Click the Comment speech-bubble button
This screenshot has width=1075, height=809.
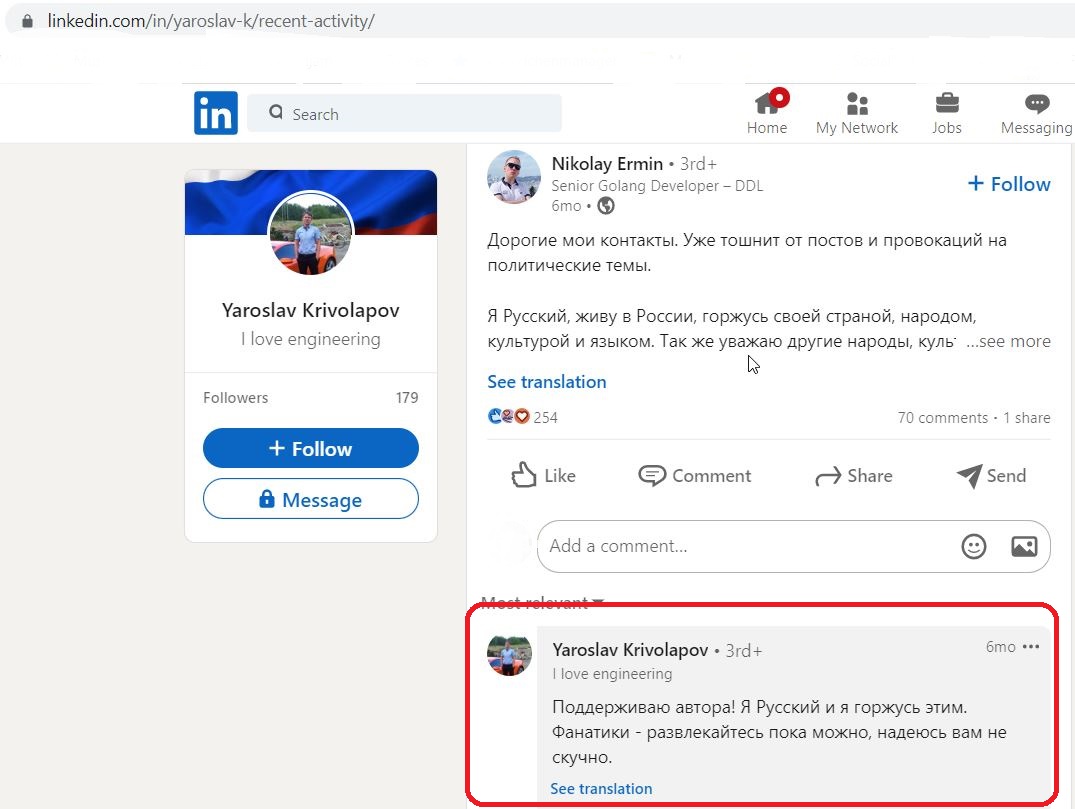click(x=694, y=475)
